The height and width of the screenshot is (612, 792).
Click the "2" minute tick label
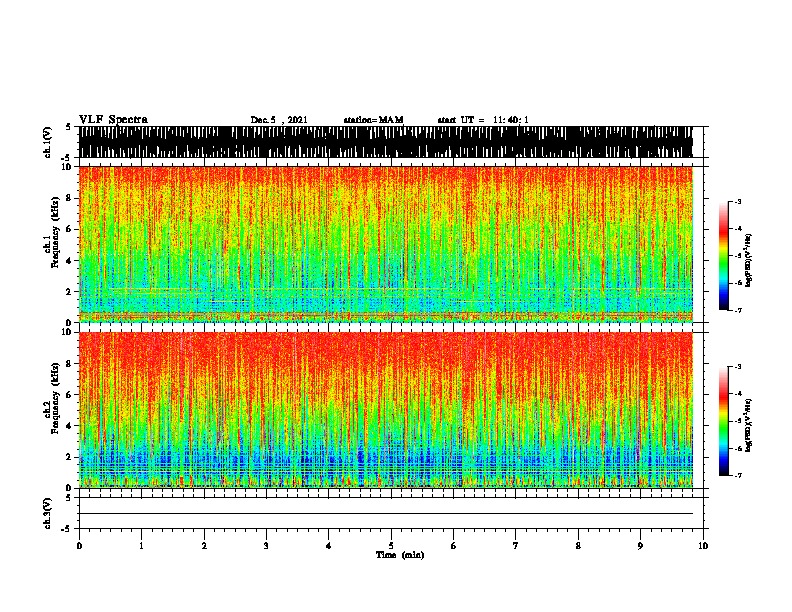click(x=204, y=546)
